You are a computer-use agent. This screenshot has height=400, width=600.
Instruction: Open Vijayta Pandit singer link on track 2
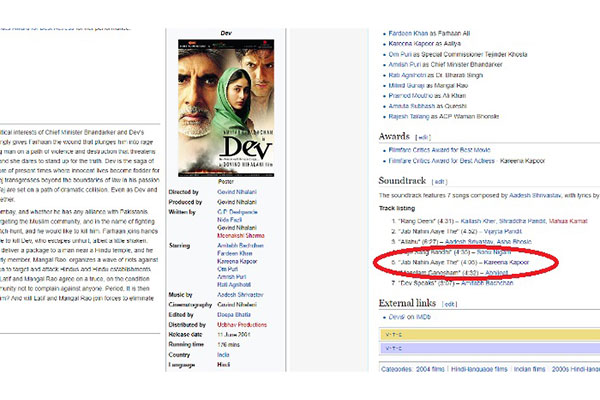click(x=503, y=231)
